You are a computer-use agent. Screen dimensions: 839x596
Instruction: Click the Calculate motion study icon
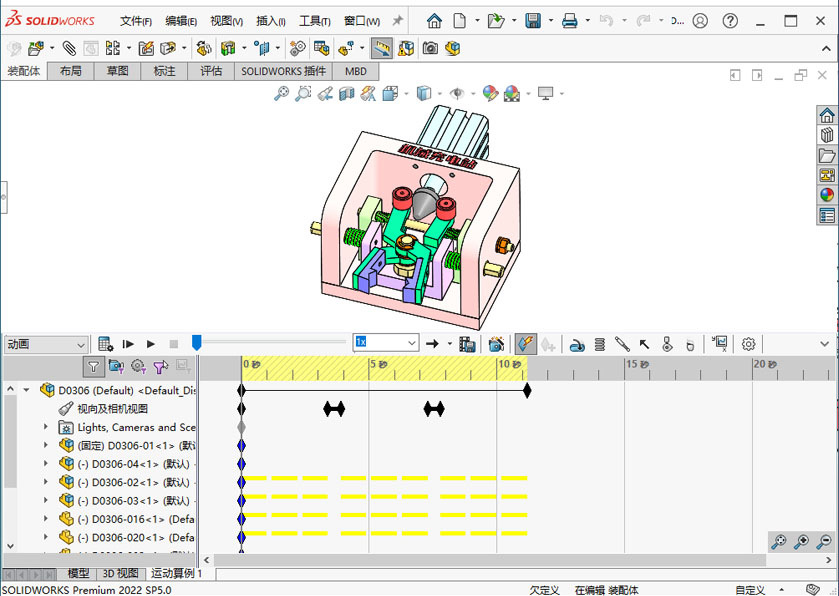107,344
